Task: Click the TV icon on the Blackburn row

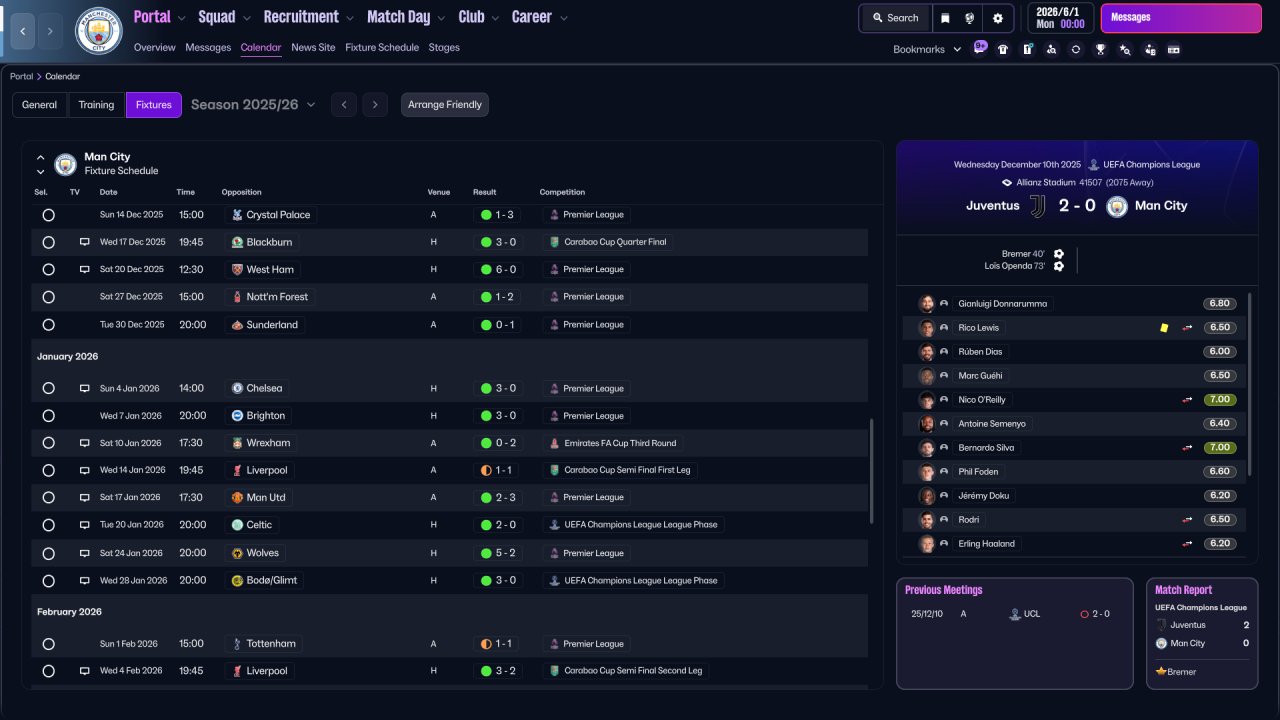Action: pyautogui.click(x=85, y=242)
